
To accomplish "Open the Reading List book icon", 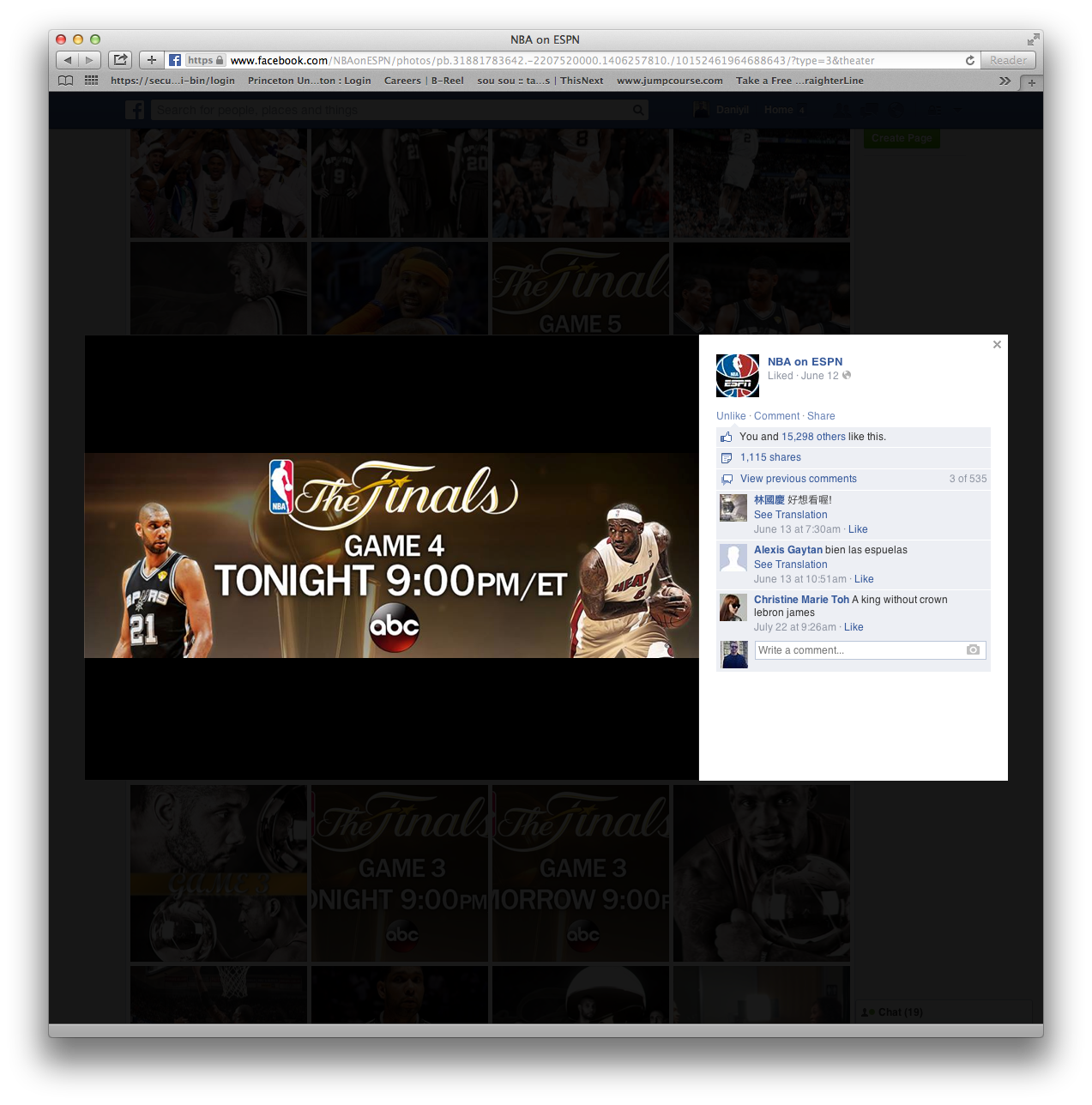I will coord(66,81).
